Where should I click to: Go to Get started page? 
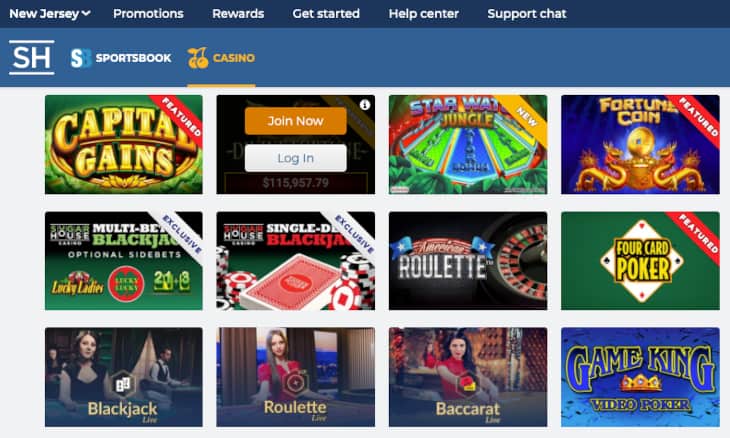tap(326, 13)
